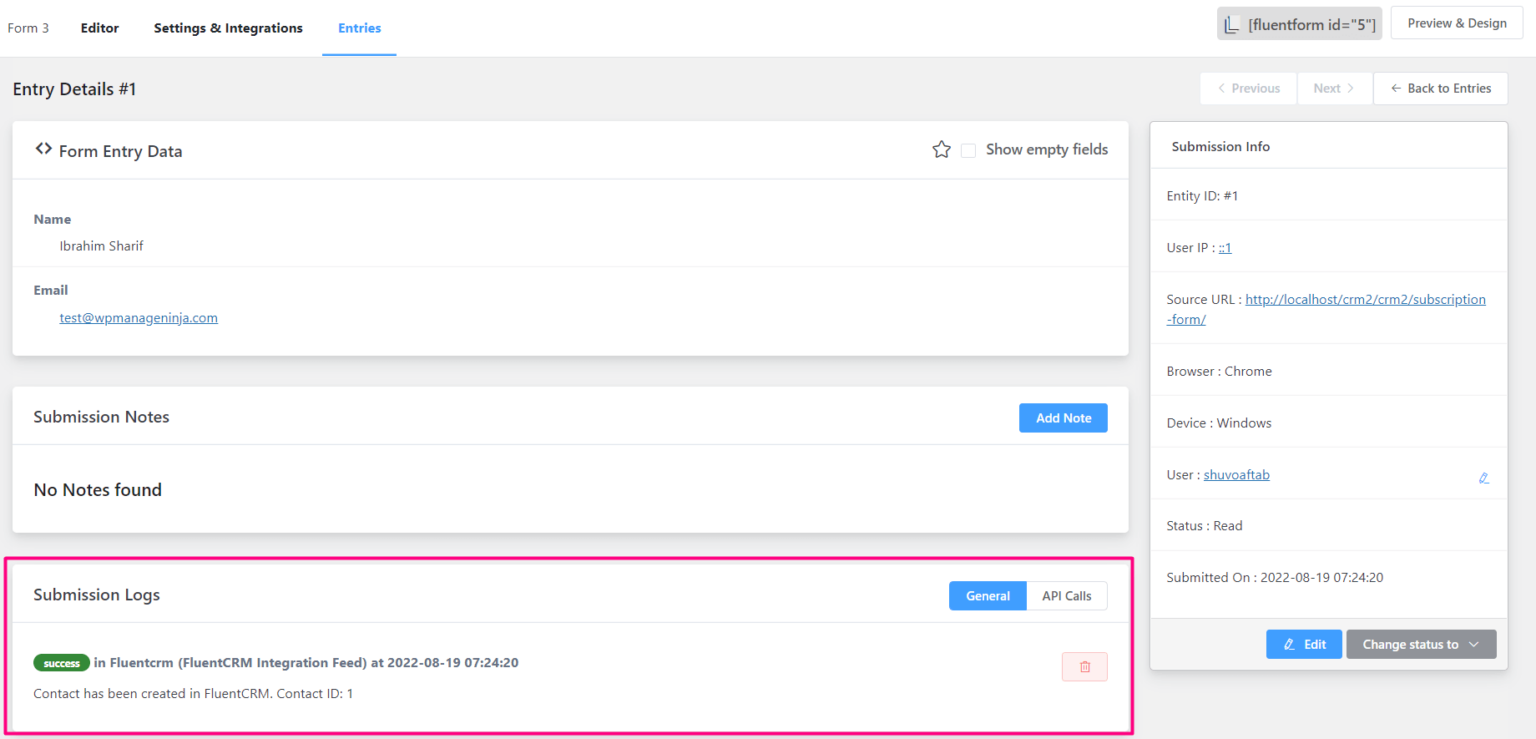Open the Preview & Design page
Viewport: 1536px width, 739px height.
coord(1456,22)
